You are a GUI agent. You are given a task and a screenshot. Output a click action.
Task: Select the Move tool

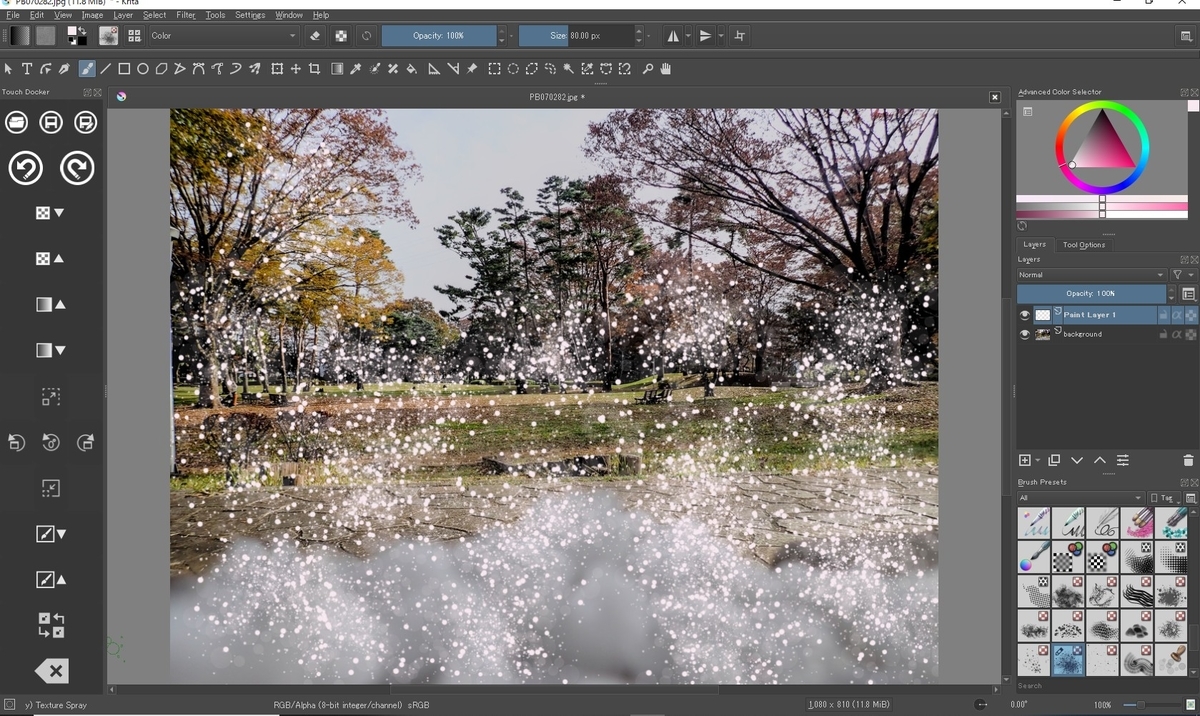(x=296, y=69)
